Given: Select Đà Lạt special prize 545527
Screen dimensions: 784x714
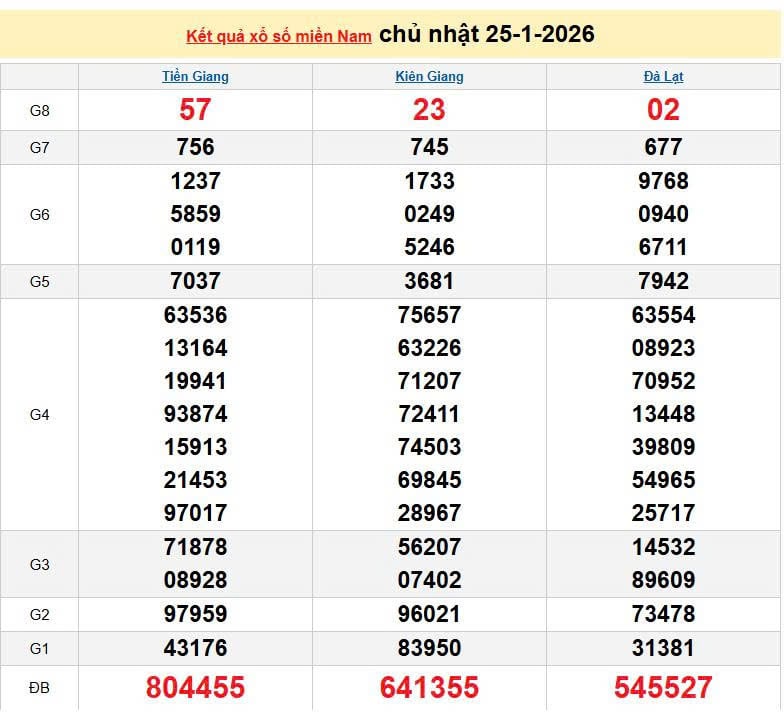Looking at the screenshot, I should coord(663,688).
